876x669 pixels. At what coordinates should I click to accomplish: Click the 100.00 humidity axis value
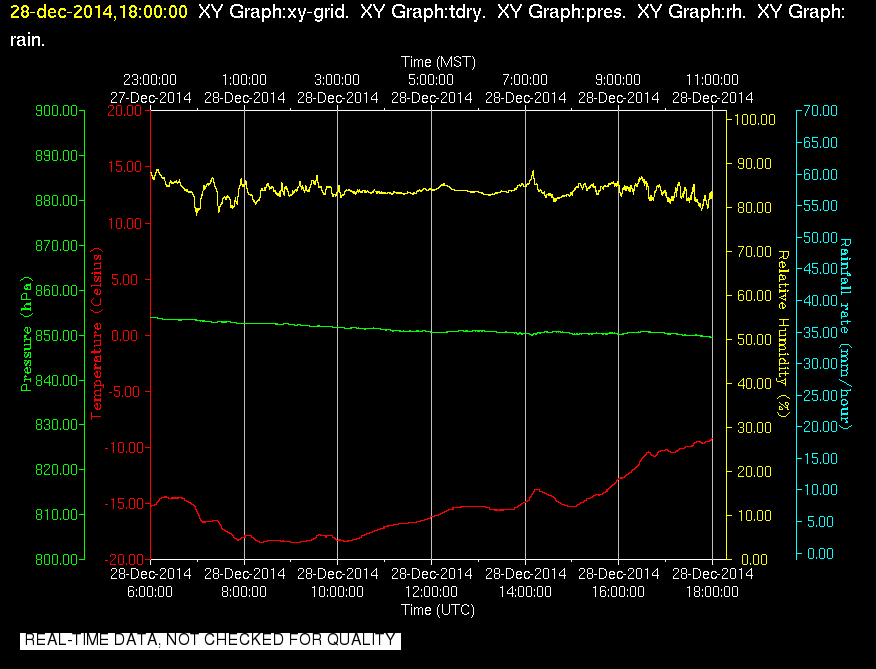click(x=754, y=120)
